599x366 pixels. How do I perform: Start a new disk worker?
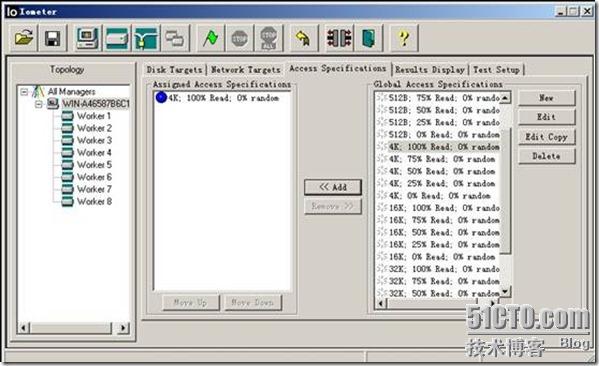(117, 38)
